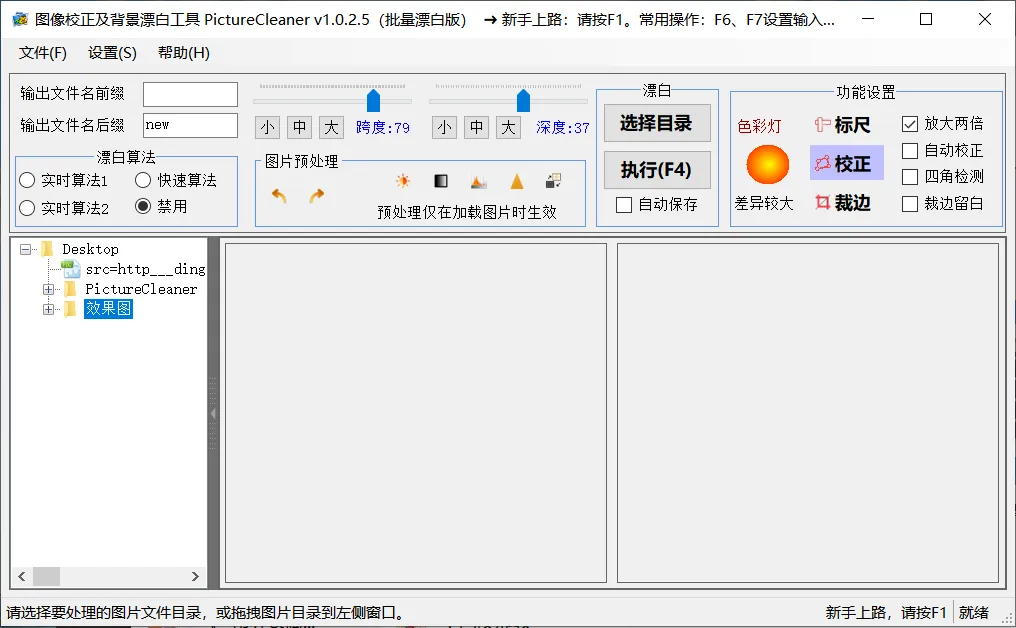Image resolution: width=1016 pixels, height=628 pixels.
Task: Select 实时算法2 radio button
Action: pos(27,207)
